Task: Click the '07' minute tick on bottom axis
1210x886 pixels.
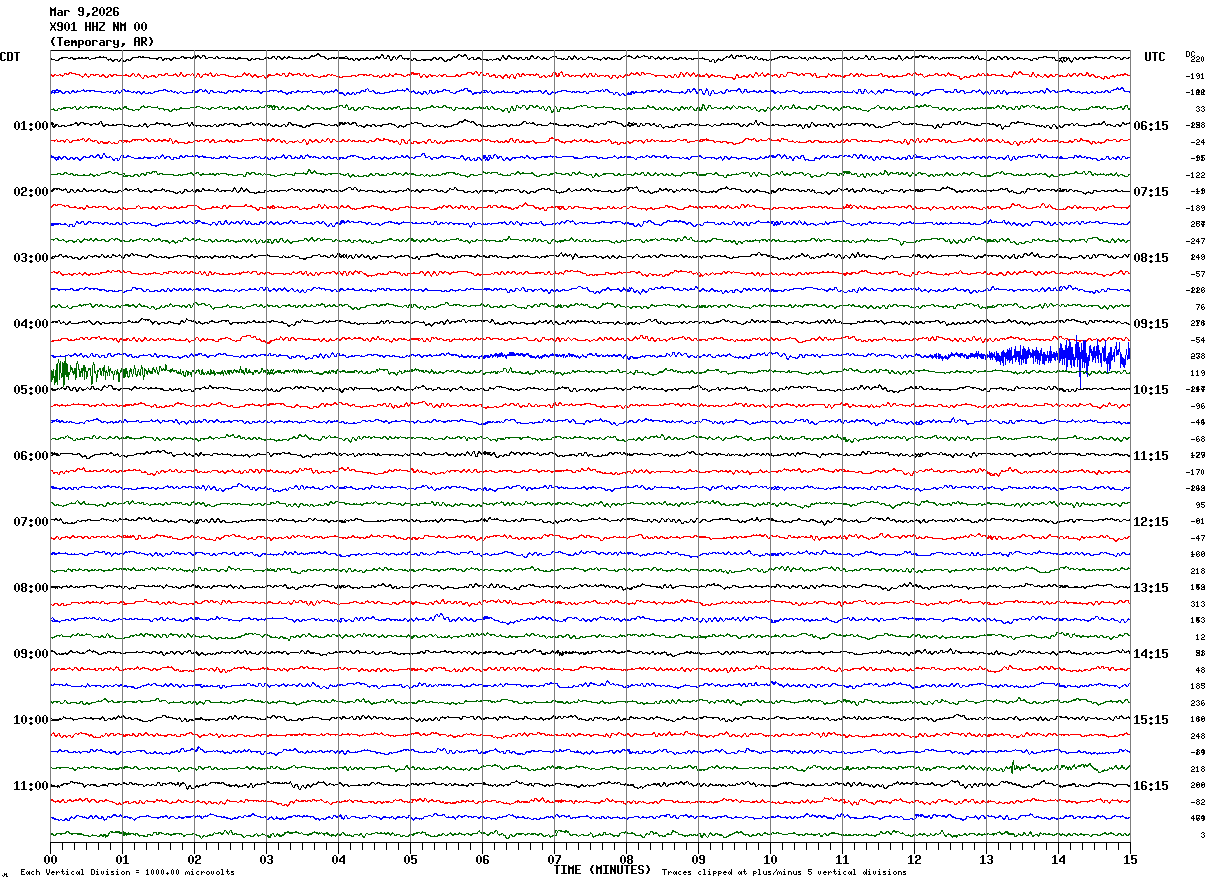Action: point(554,859)
